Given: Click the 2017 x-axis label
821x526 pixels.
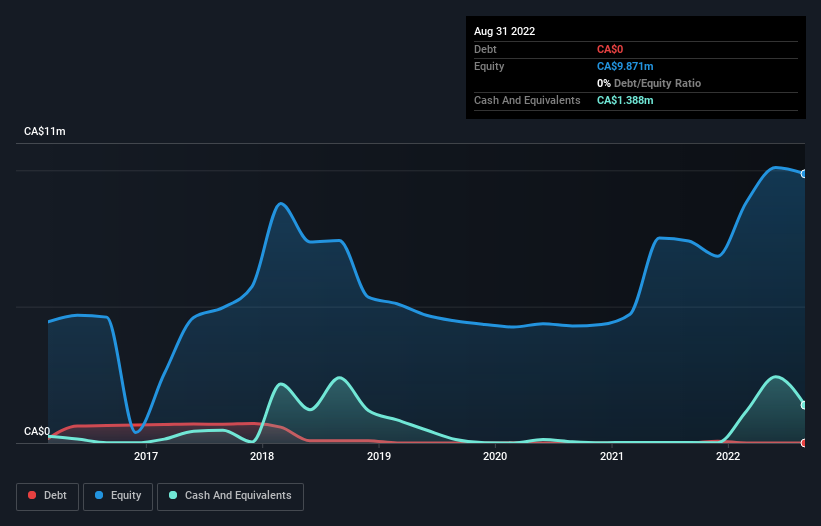Looking at the screenshot, I should tap(146, 456).
